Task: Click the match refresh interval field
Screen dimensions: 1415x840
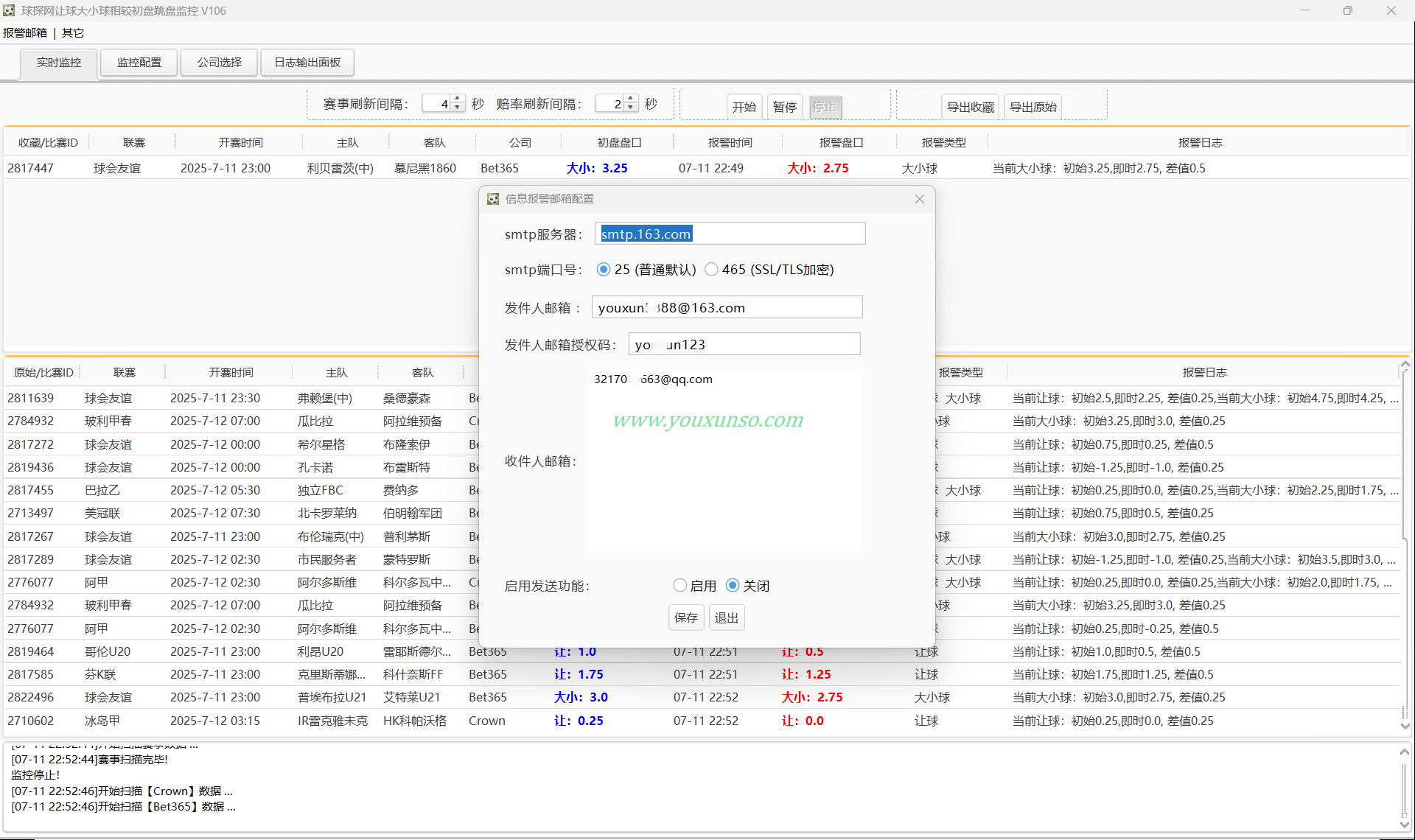Action: pos(437,104)
